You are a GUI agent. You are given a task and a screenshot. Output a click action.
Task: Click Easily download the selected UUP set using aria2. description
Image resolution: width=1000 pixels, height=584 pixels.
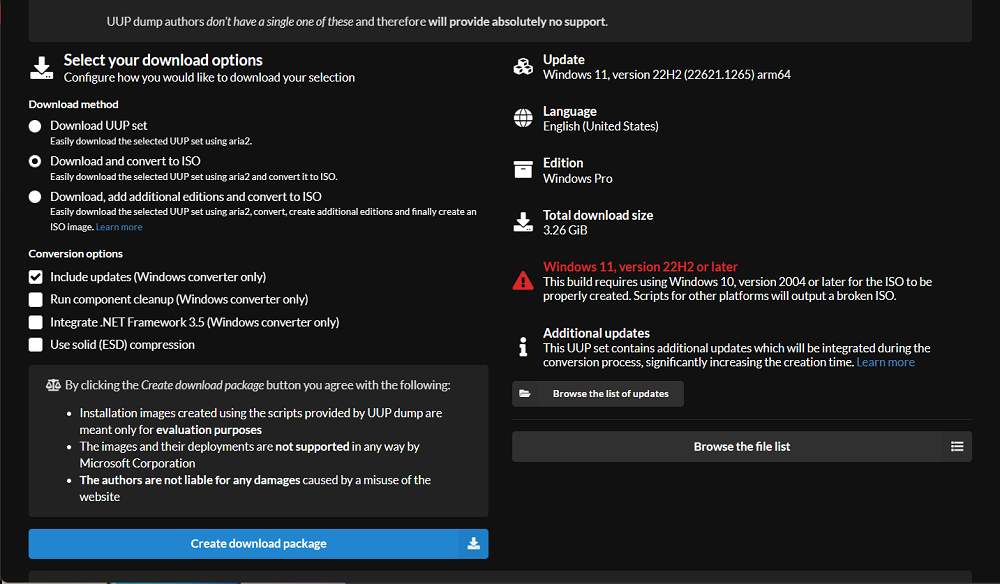(x=151, y=141)
